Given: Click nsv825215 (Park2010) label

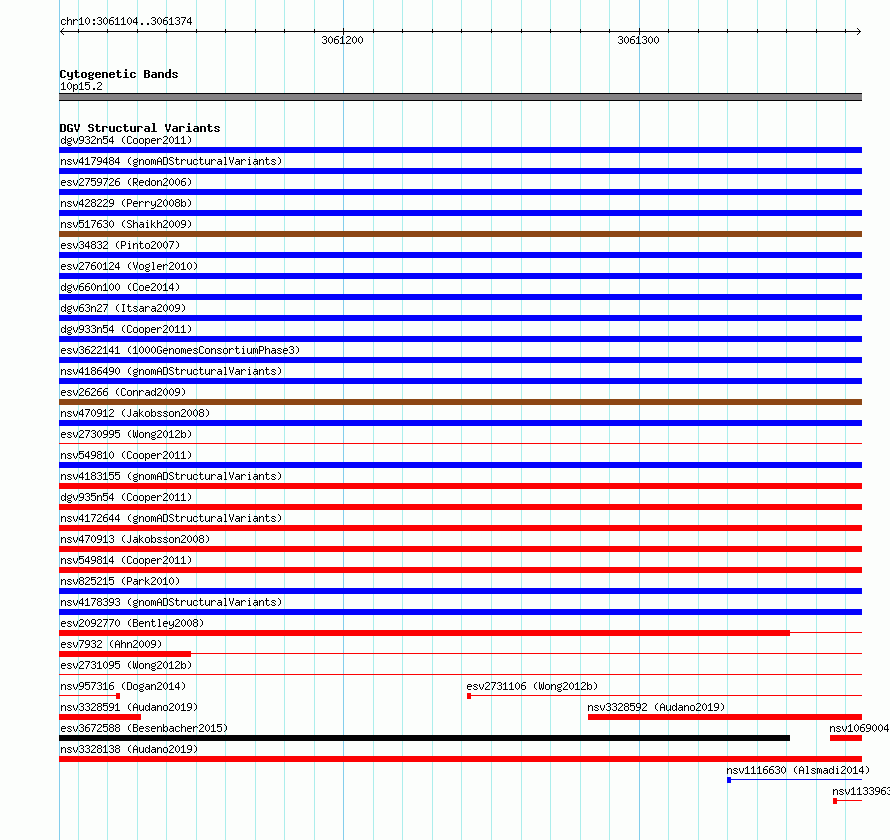Looking at the screenshot, I should click(120, 581).
